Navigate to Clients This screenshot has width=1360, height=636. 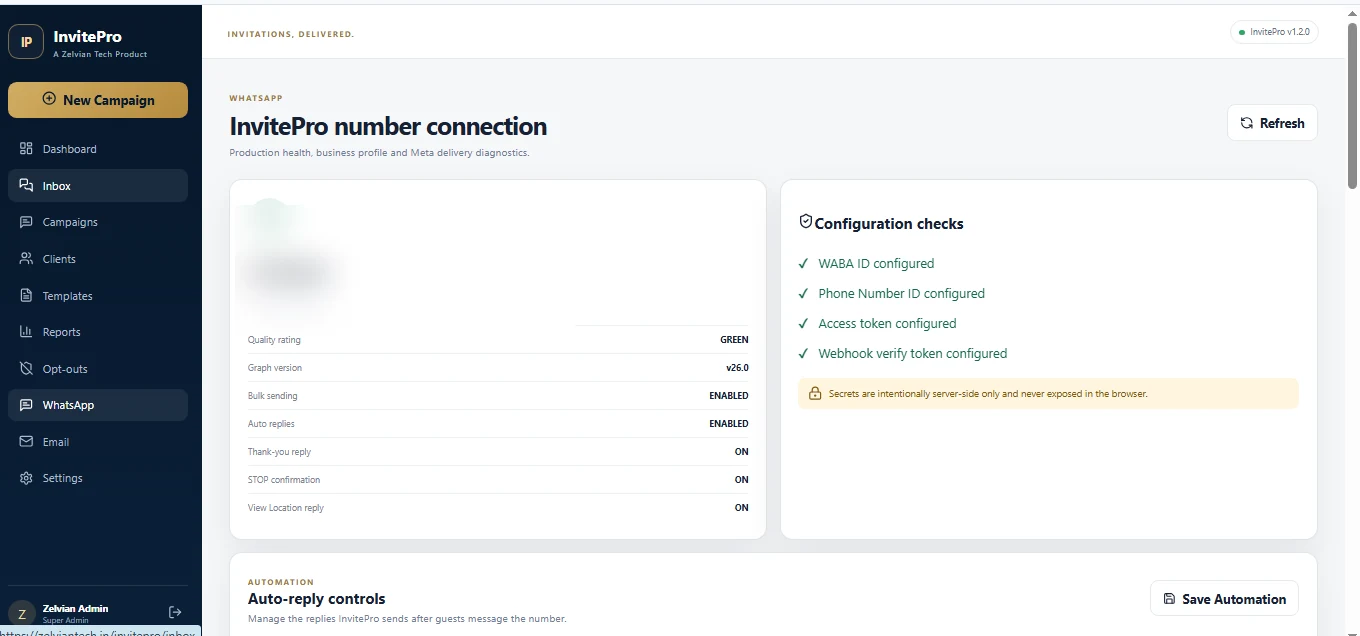(x=98, y=259)
